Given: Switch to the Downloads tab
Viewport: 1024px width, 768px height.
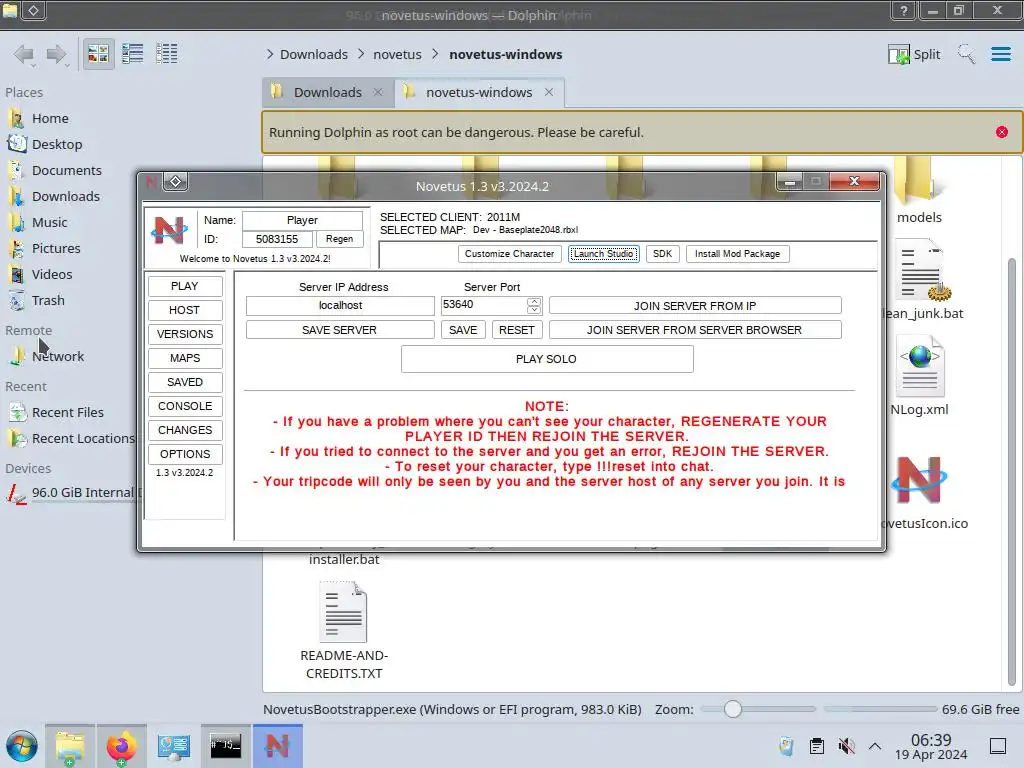Looking at the screenshot, I should (328, 93).
